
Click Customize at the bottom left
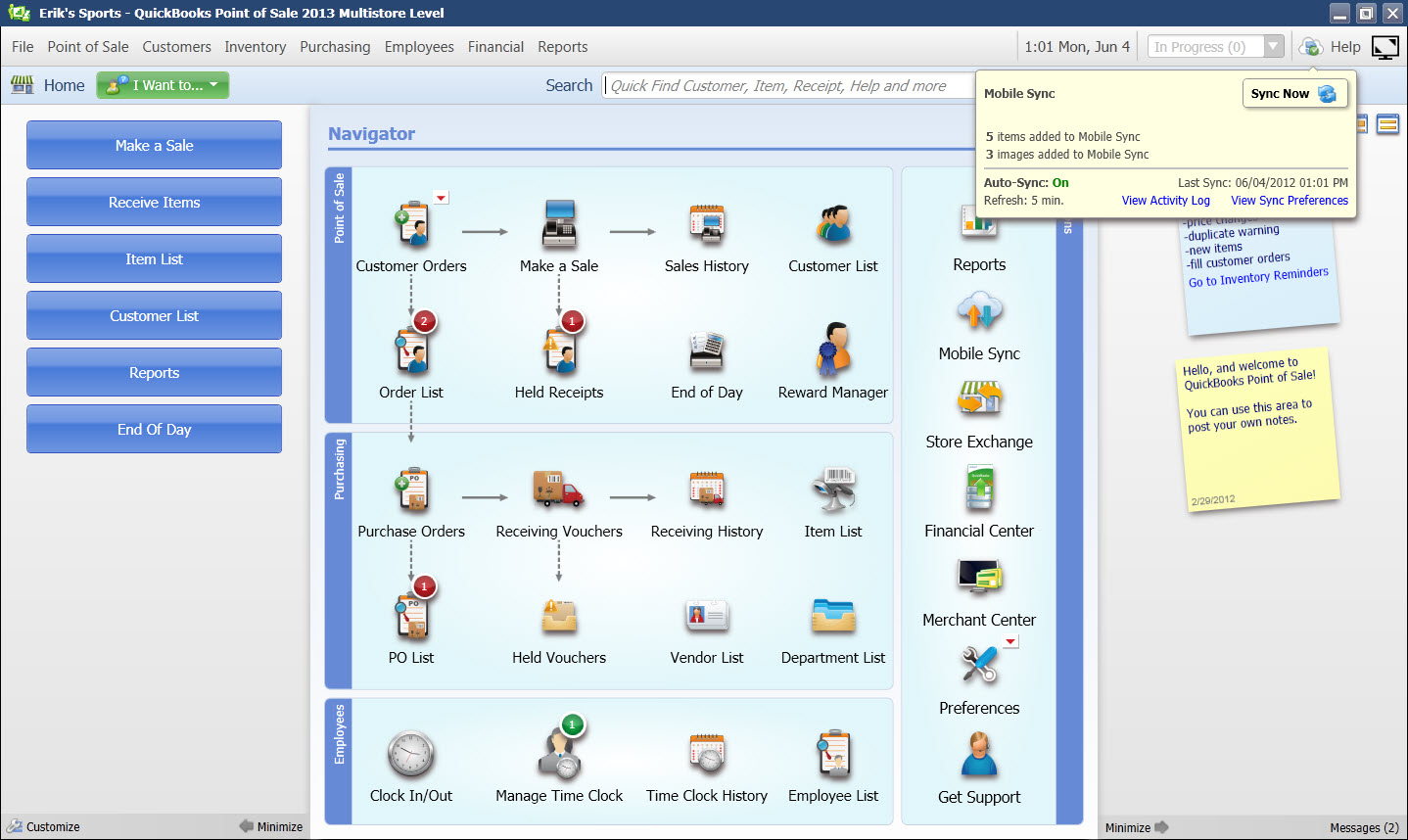pyautogui.click(x=44, y=827)
